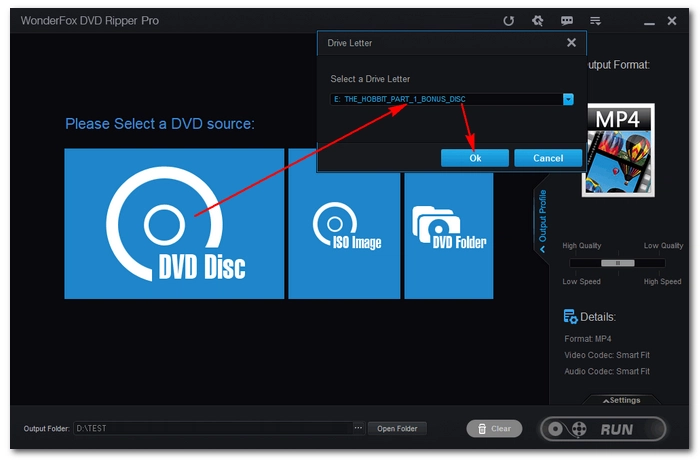This screenshot has height=460, width=700.
Task: Click the Format: MP4 detail text
Action: (x=588, y=339)
